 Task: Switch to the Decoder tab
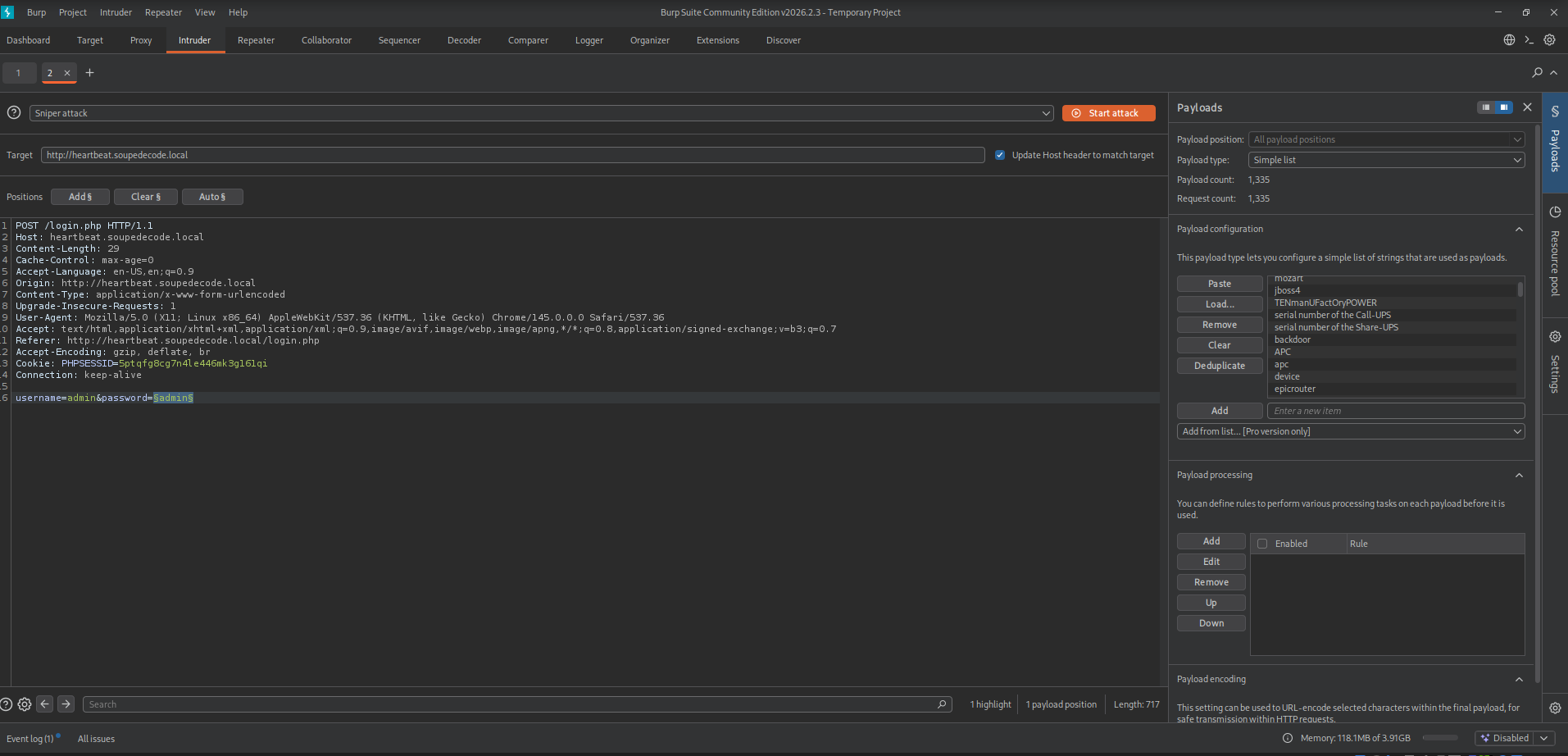464,40
